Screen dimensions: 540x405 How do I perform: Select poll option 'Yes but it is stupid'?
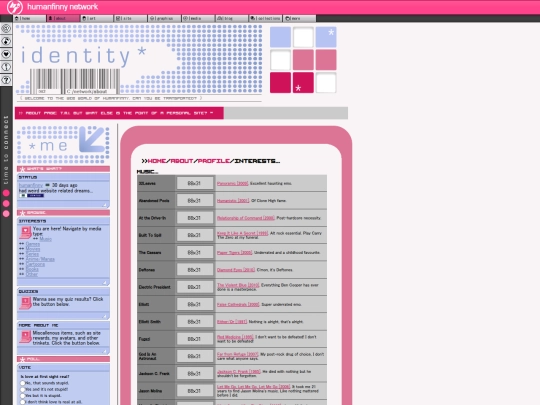click(23, 396)
